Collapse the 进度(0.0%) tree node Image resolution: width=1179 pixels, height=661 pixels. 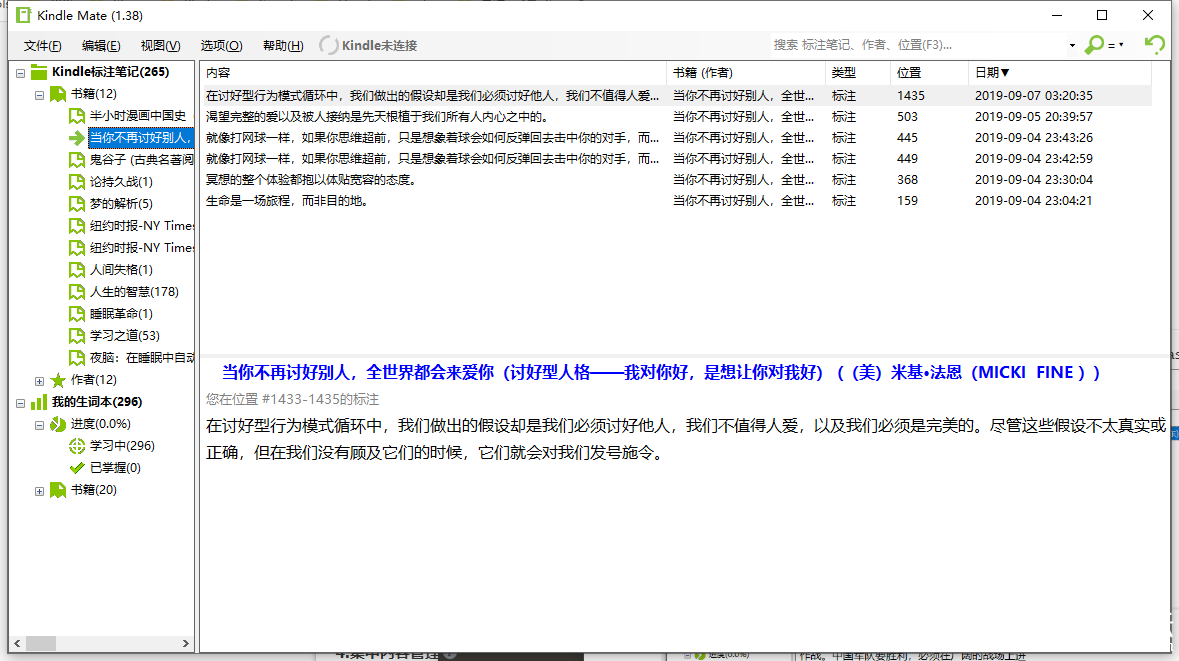[x=39, y=424]
